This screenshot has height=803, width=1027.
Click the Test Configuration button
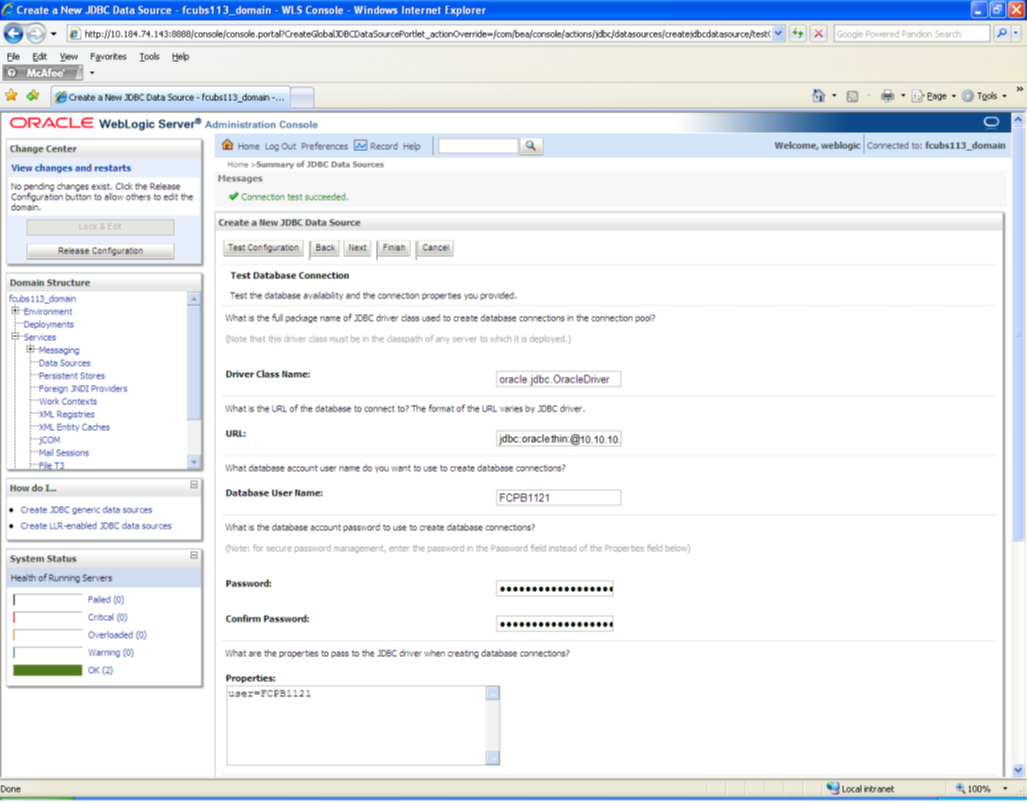pyautogui.click(x=263, y=248)
